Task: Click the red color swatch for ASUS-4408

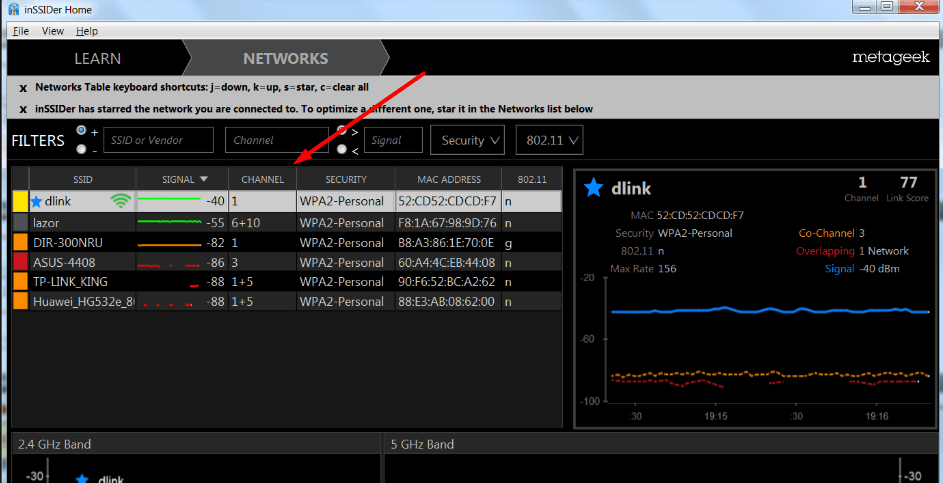Action: click(20, 262)
